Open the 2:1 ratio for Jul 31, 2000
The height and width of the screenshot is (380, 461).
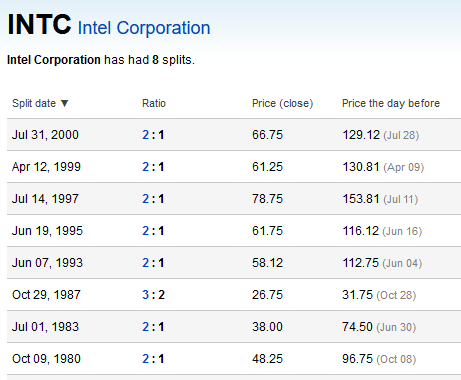[x=153, y=135]
